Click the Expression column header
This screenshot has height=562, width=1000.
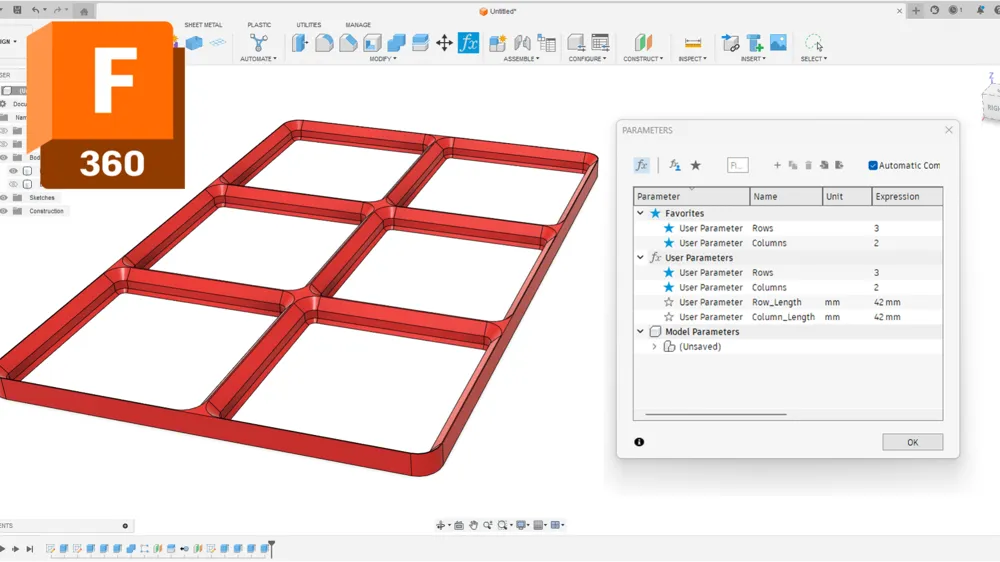click(907, 196)
